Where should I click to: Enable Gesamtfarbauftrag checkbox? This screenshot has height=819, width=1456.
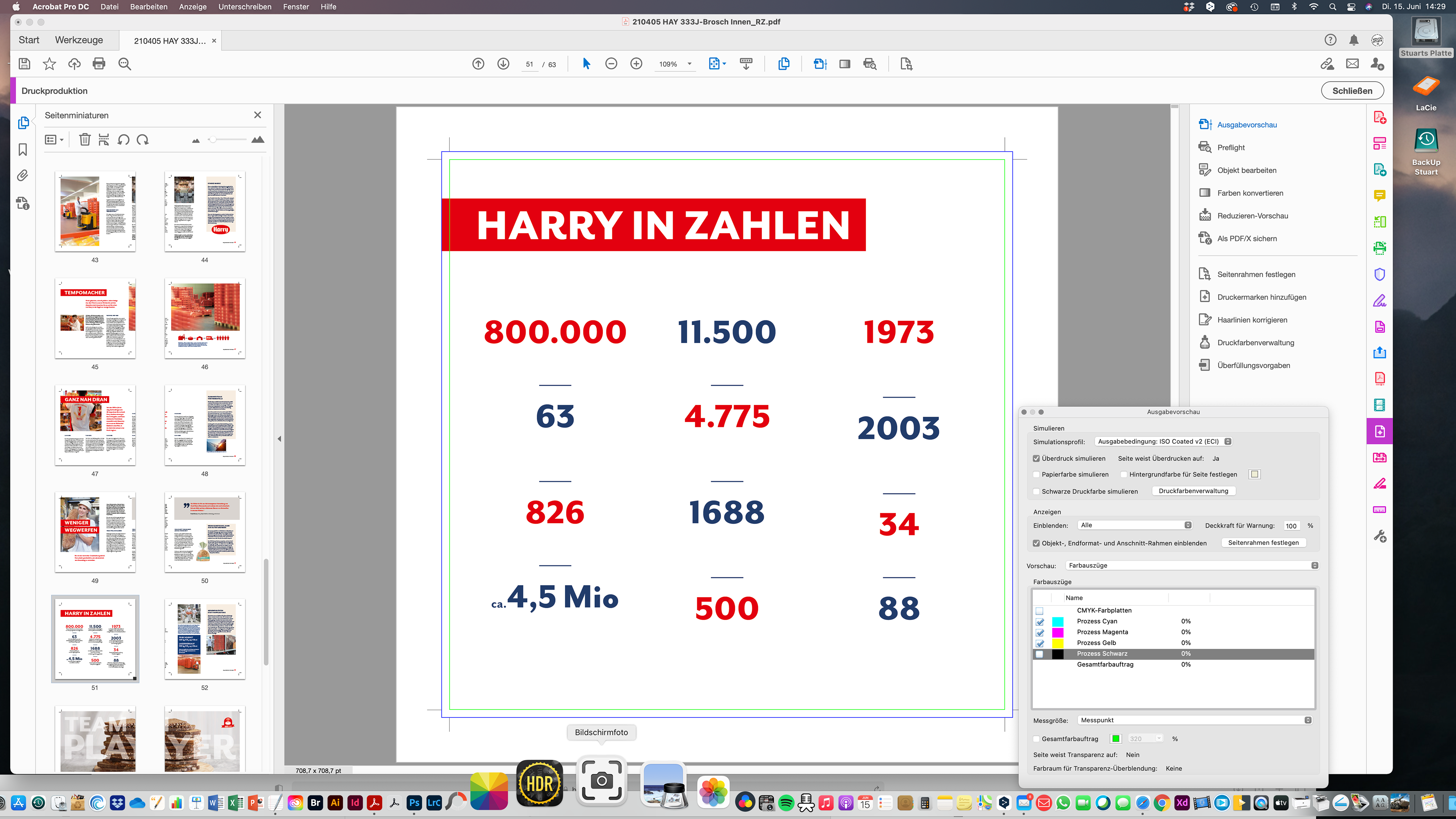coord(1036,739)
